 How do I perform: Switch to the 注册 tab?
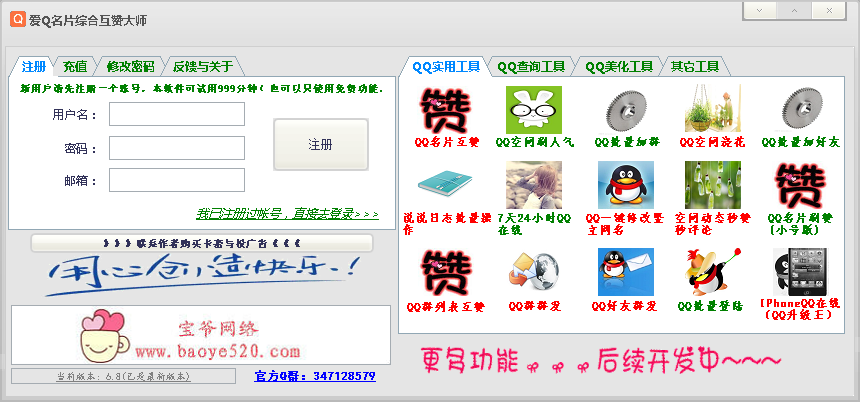coord(33,67)
